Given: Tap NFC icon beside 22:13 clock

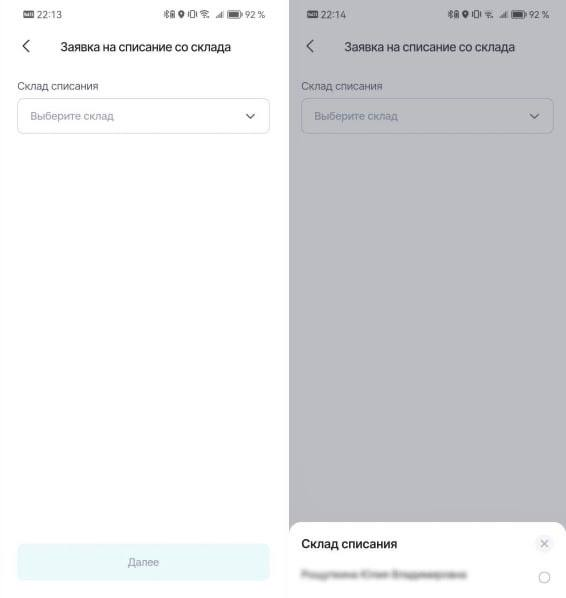Looking at the screenshot, I should (x=29, y=14).
